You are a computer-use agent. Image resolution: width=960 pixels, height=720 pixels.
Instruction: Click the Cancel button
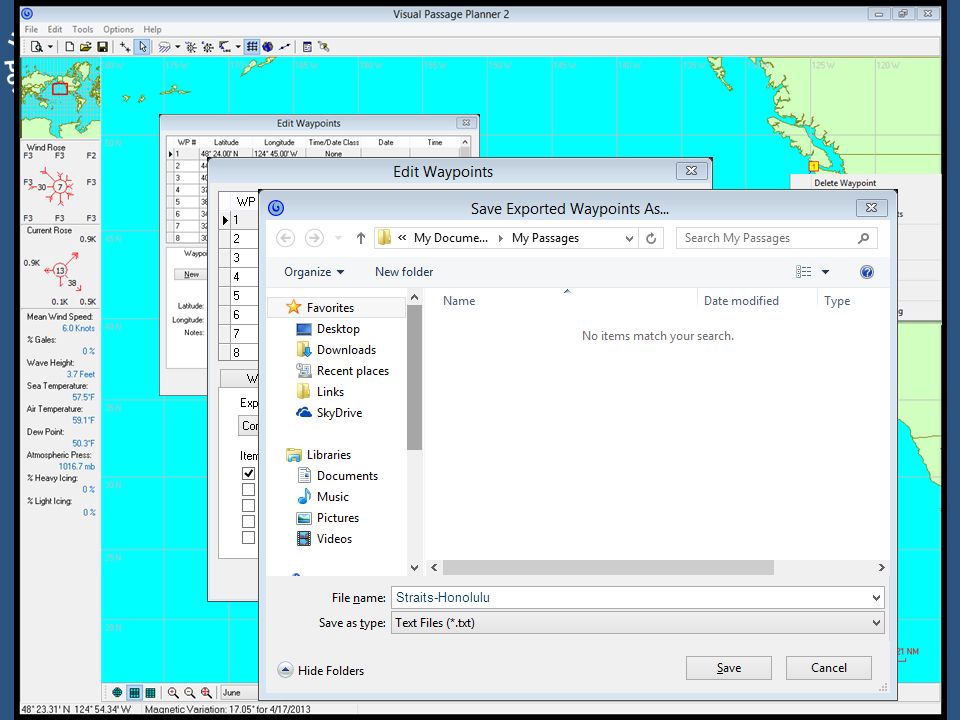(x=828, y=668)
